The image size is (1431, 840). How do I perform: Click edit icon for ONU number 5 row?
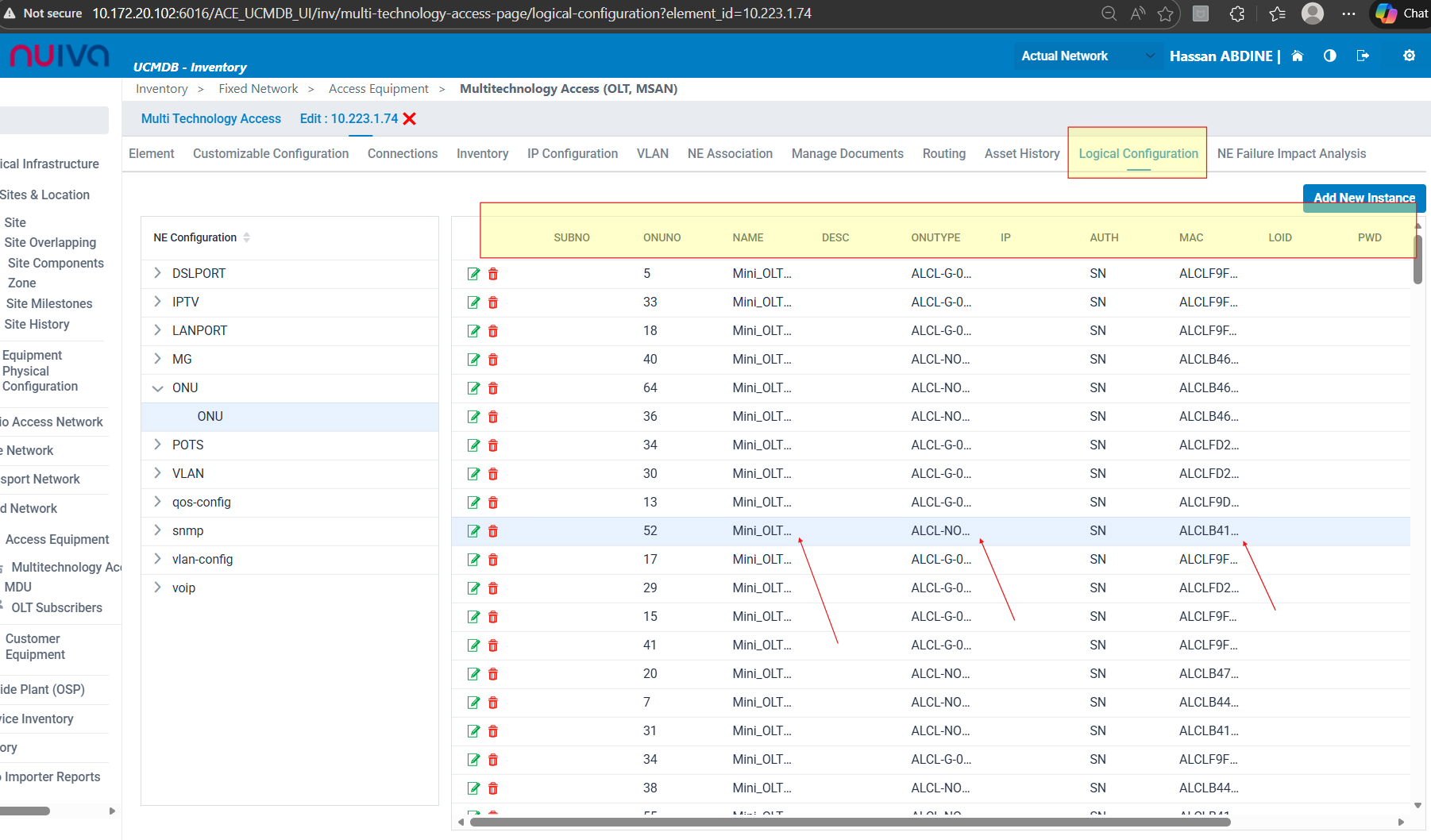(x=473, y=274)
